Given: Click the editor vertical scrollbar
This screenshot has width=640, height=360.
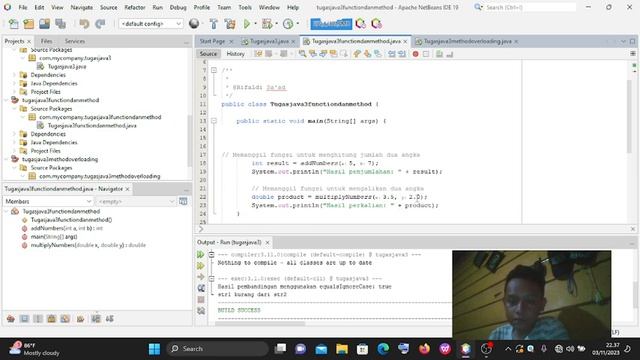Looking at the screenshot, I should [x=629, y=116].
